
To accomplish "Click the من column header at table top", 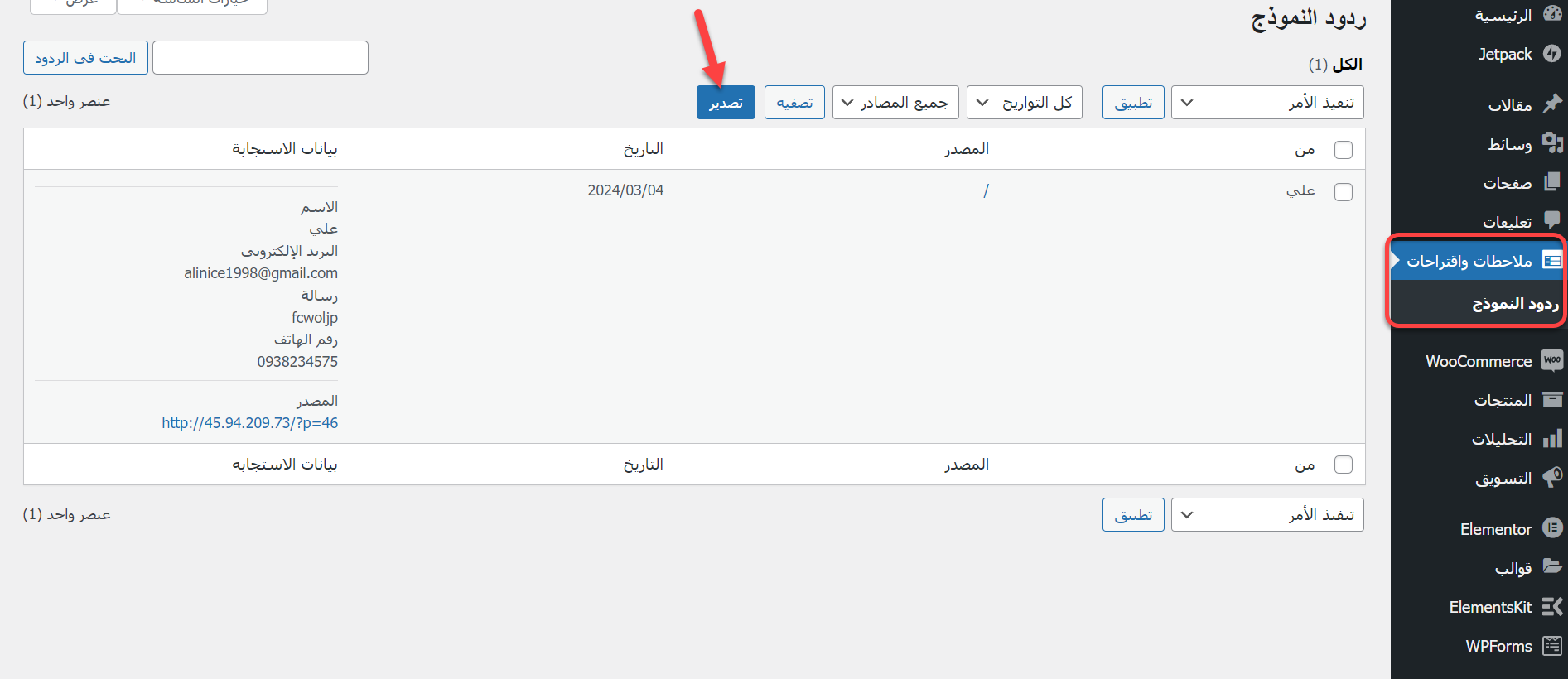I will click(1305, 149).
